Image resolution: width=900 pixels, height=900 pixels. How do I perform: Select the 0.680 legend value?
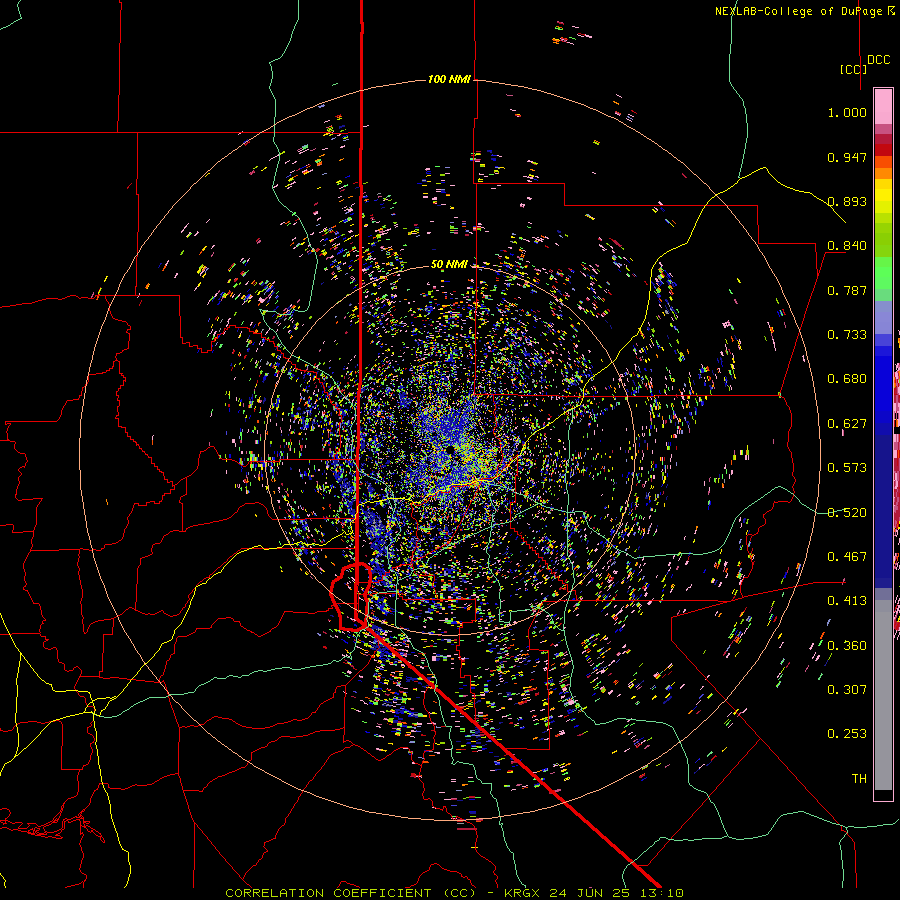[847, 379]
